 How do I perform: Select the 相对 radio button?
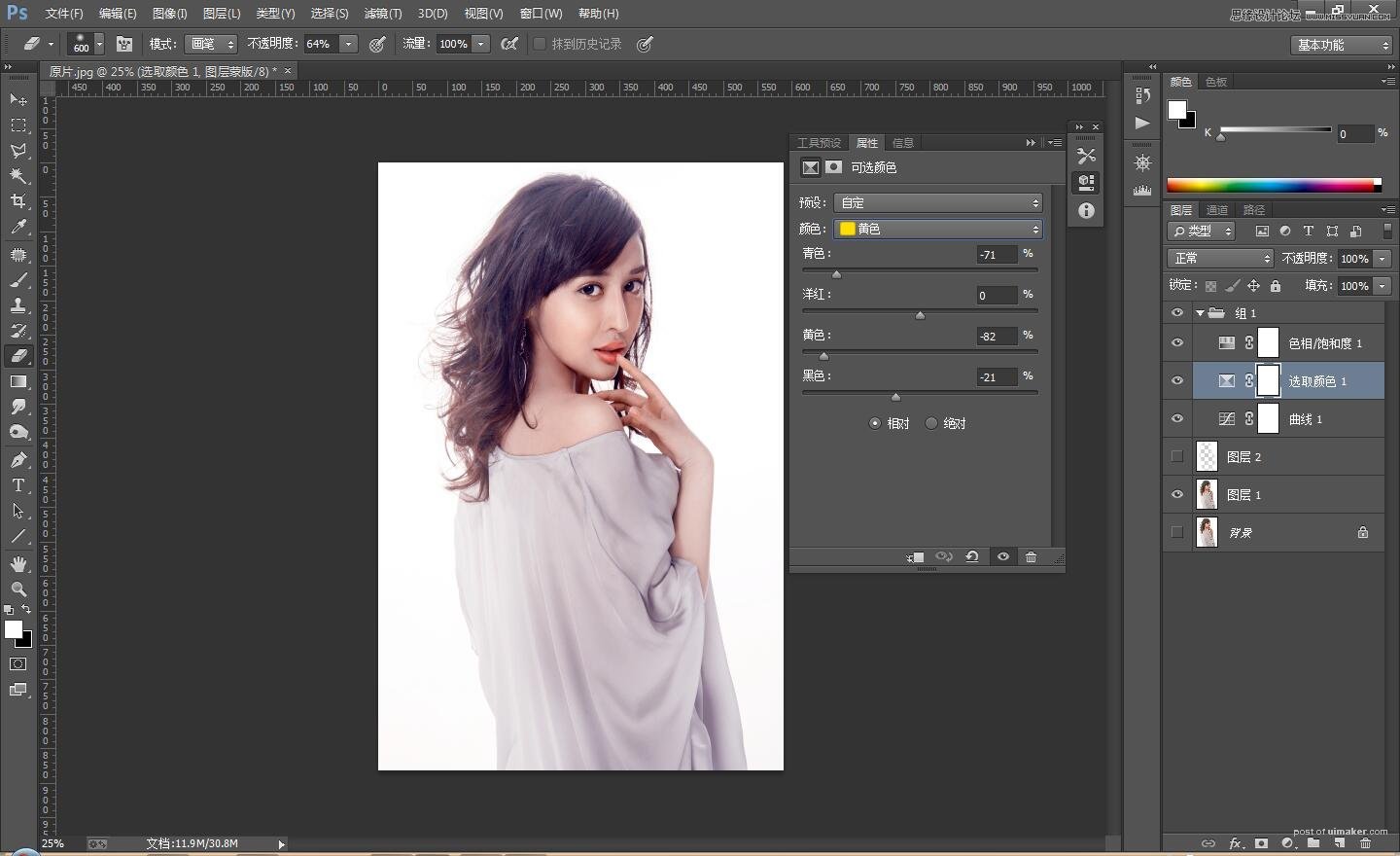coord(875,423)
